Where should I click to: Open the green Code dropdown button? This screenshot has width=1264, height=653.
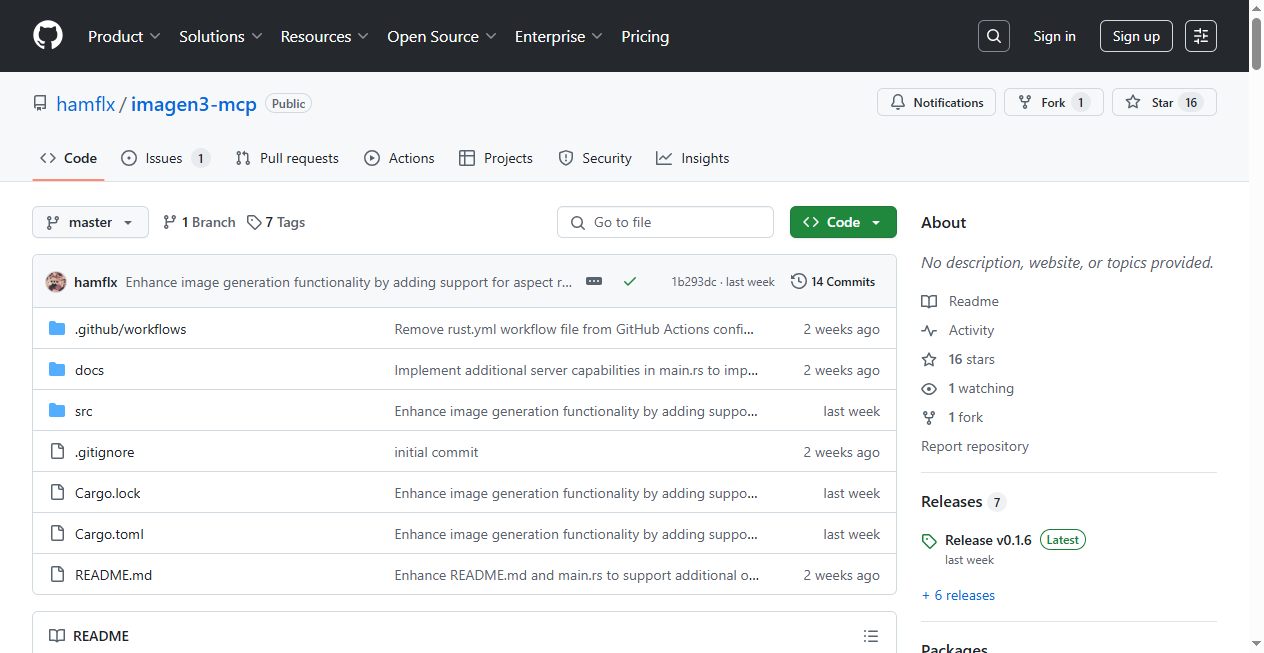(x=843, y=222)
